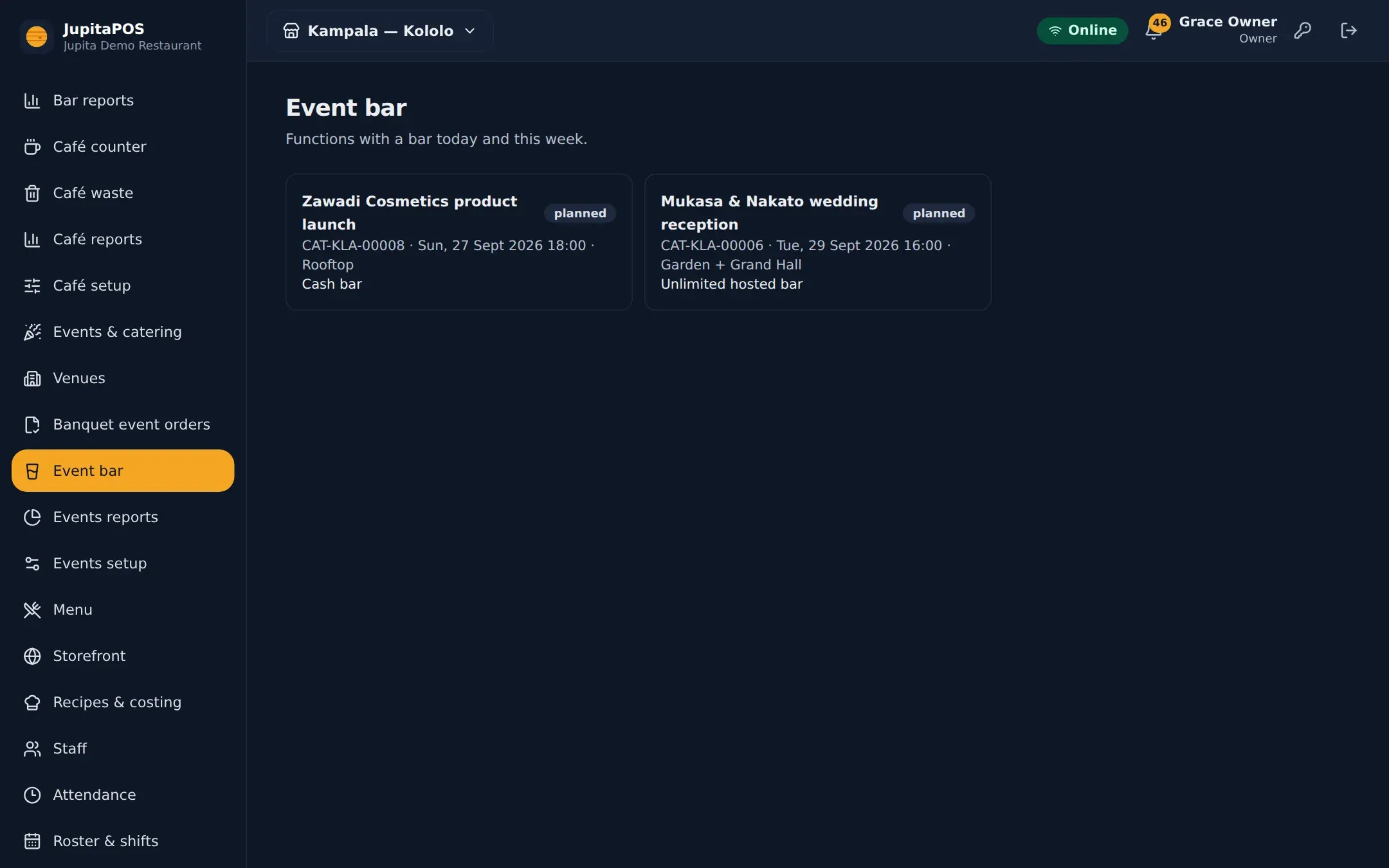Click the Event bar page heading

coord(346,108)
